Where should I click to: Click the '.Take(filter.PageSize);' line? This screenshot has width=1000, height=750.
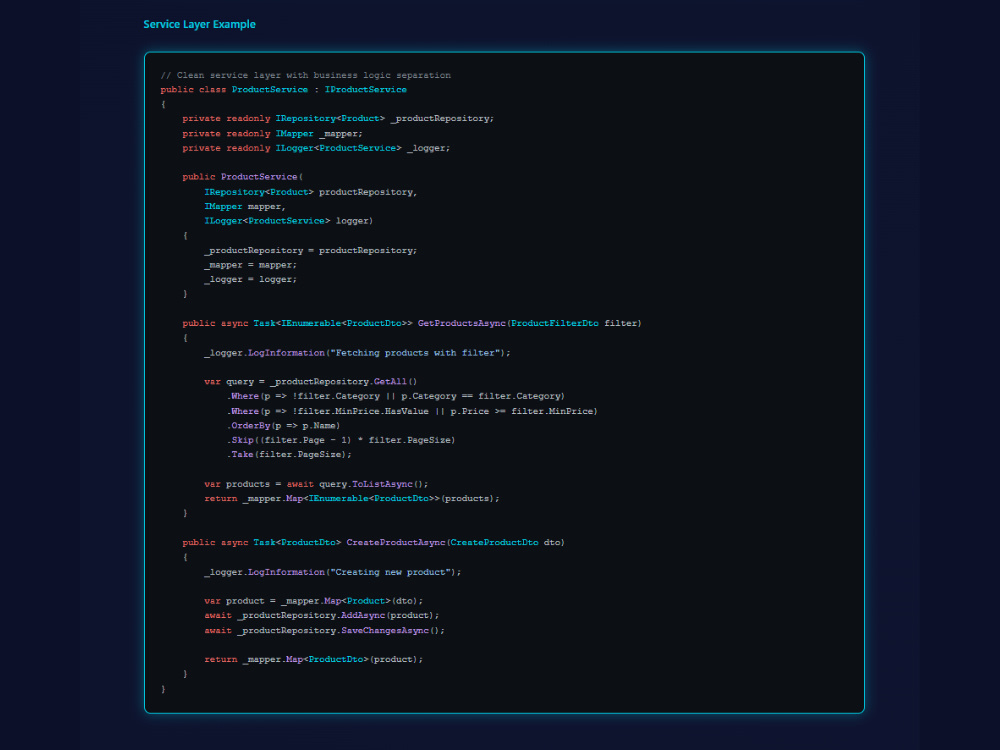(289, 455)
